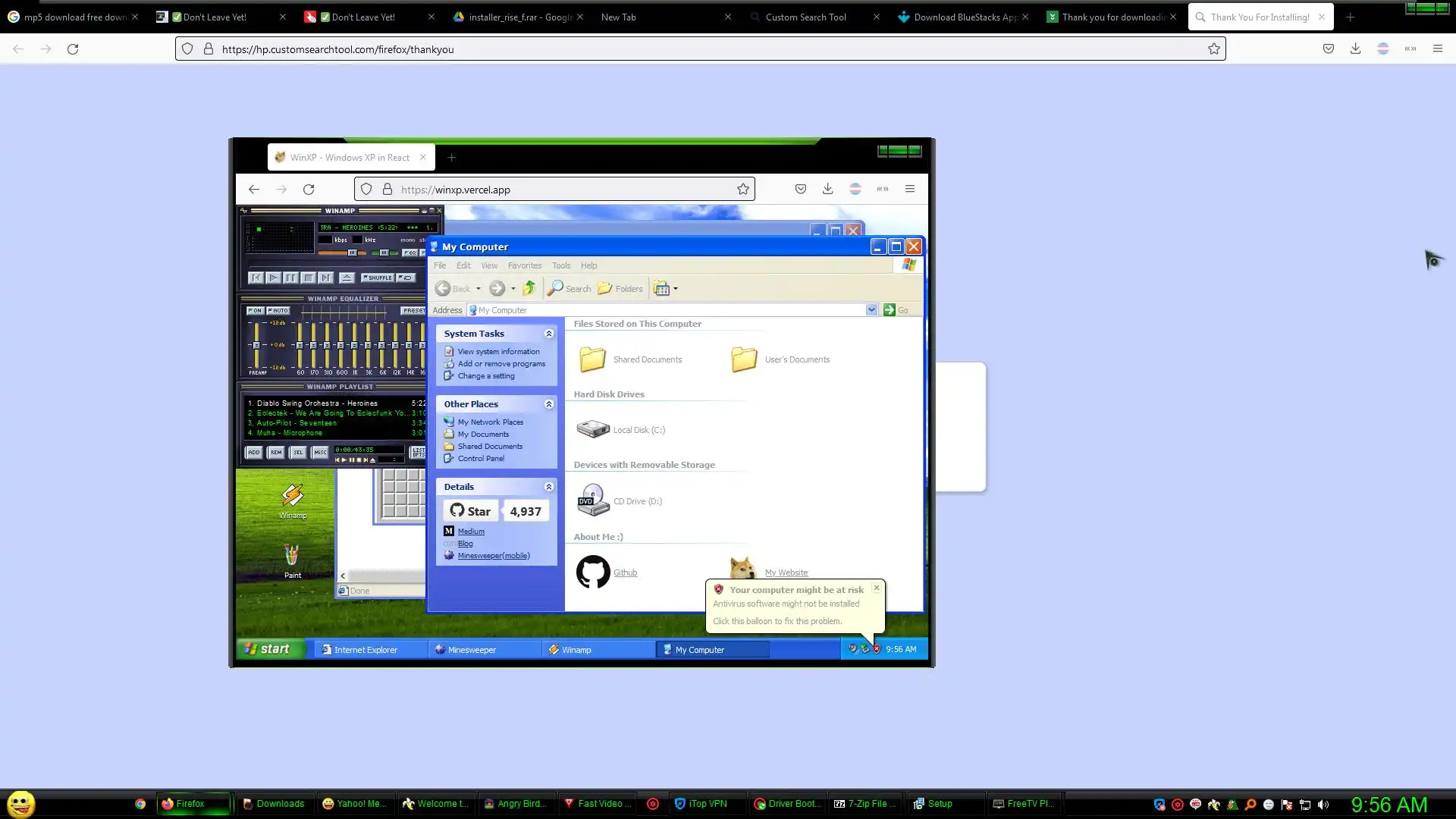Click the GitHub octocat icon
The height and width of the screenshot is (819, 1456).
[x=592, y=572]
